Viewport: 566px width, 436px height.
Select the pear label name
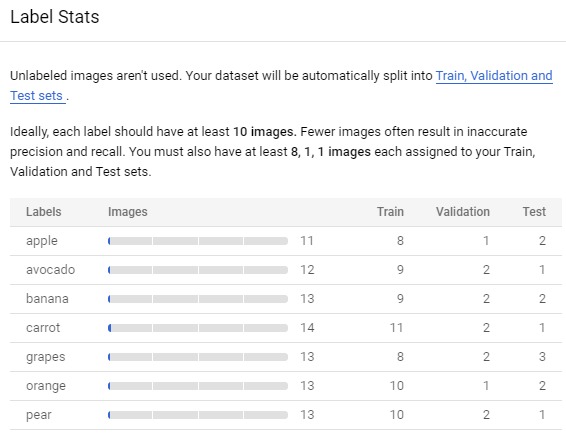pos(39,415)
